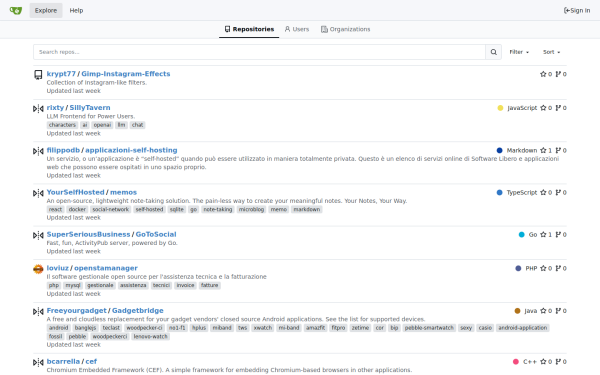Open the Sort dropdown
This screenshot has height=375, width=600.
click(x=551, y=52)
